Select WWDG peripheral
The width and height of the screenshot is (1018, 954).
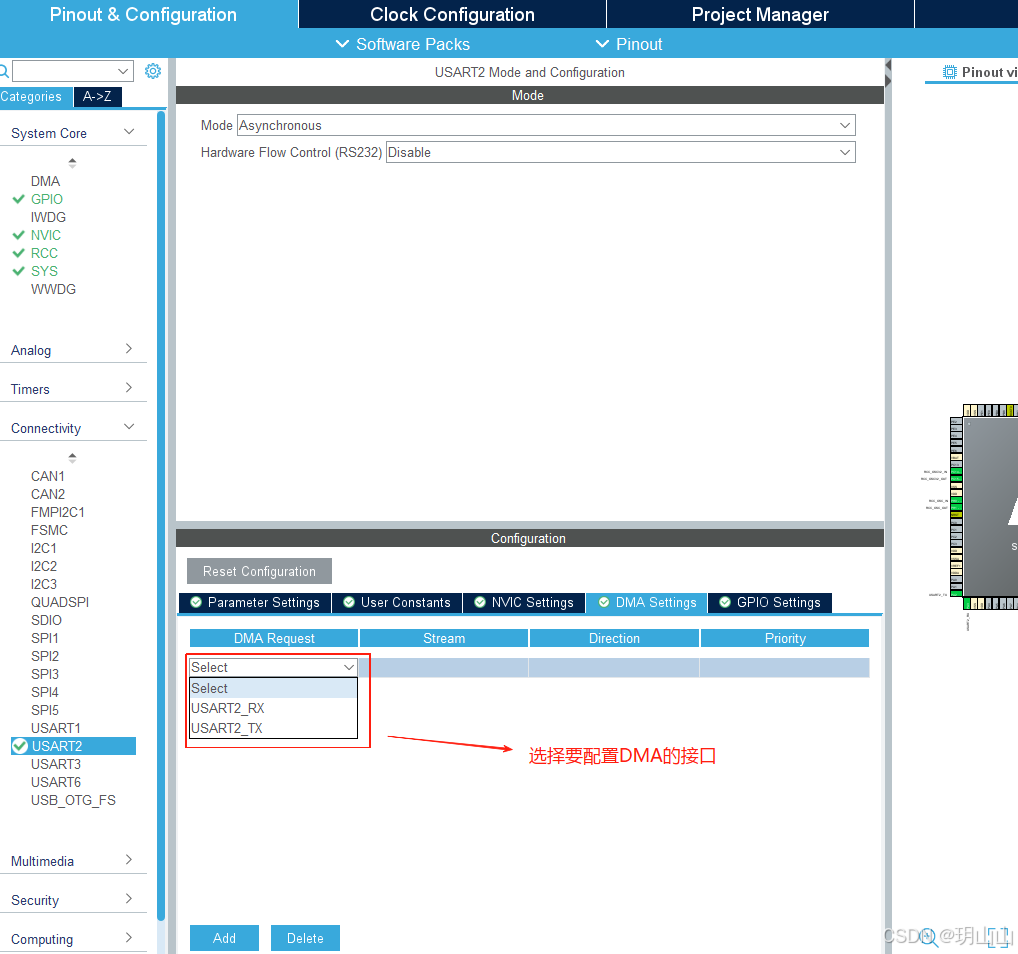[x=53, y=289]
